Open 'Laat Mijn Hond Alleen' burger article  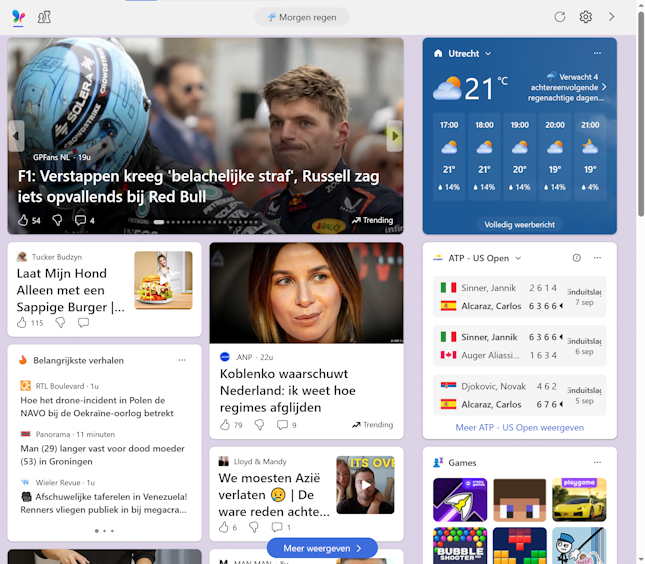(x=70, y=290)
